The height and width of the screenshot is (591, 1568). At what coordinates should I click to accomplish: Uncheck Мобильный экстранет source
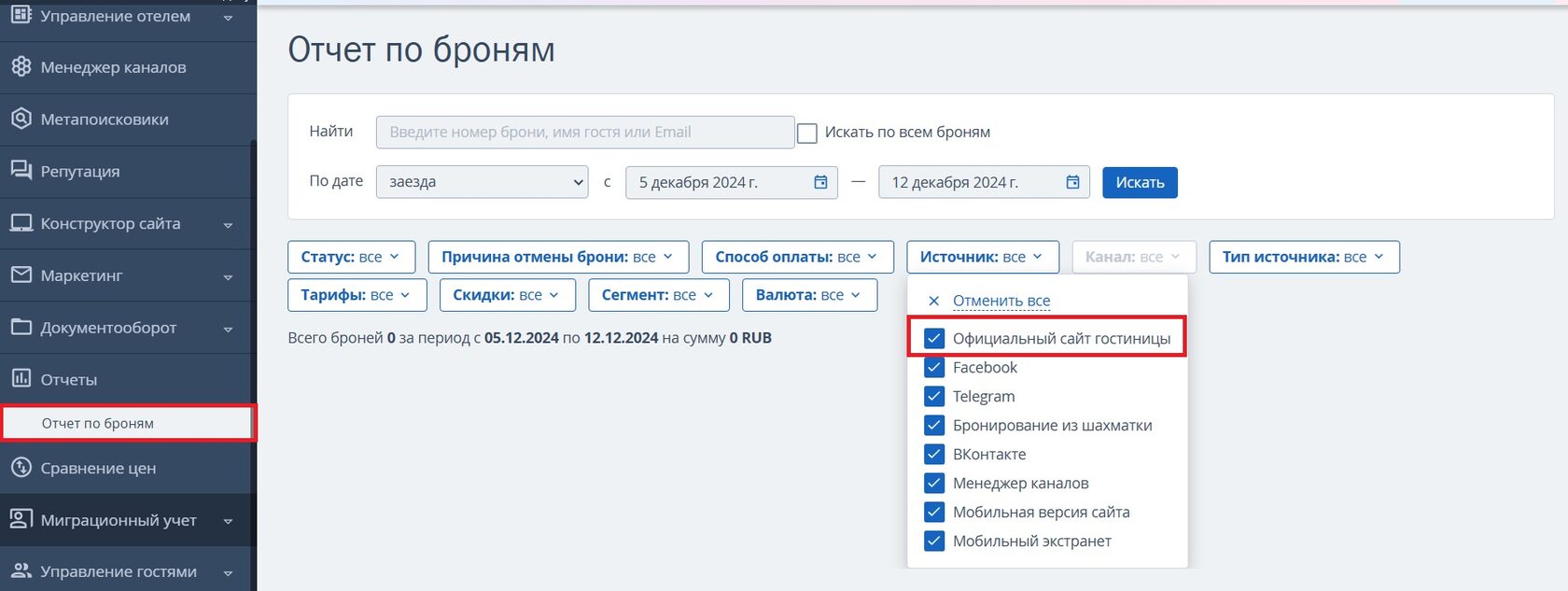click(x=934, y=541)
